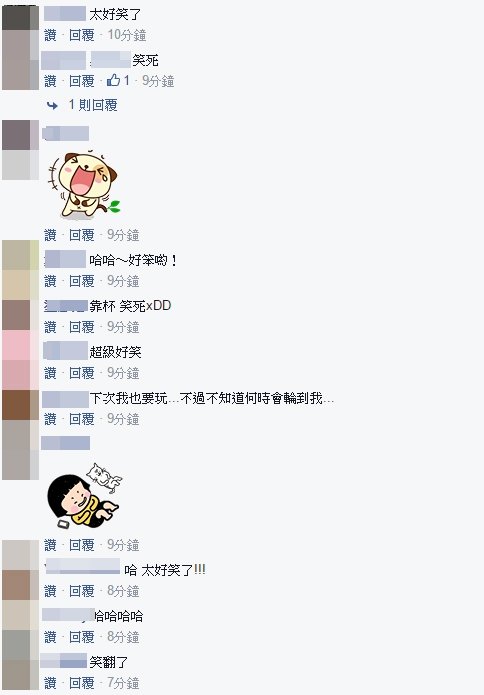Reply to the 哈哈哈哈 comment
Image resolution: width=484 pixels, height=695 pixels.
pos(82,637)
